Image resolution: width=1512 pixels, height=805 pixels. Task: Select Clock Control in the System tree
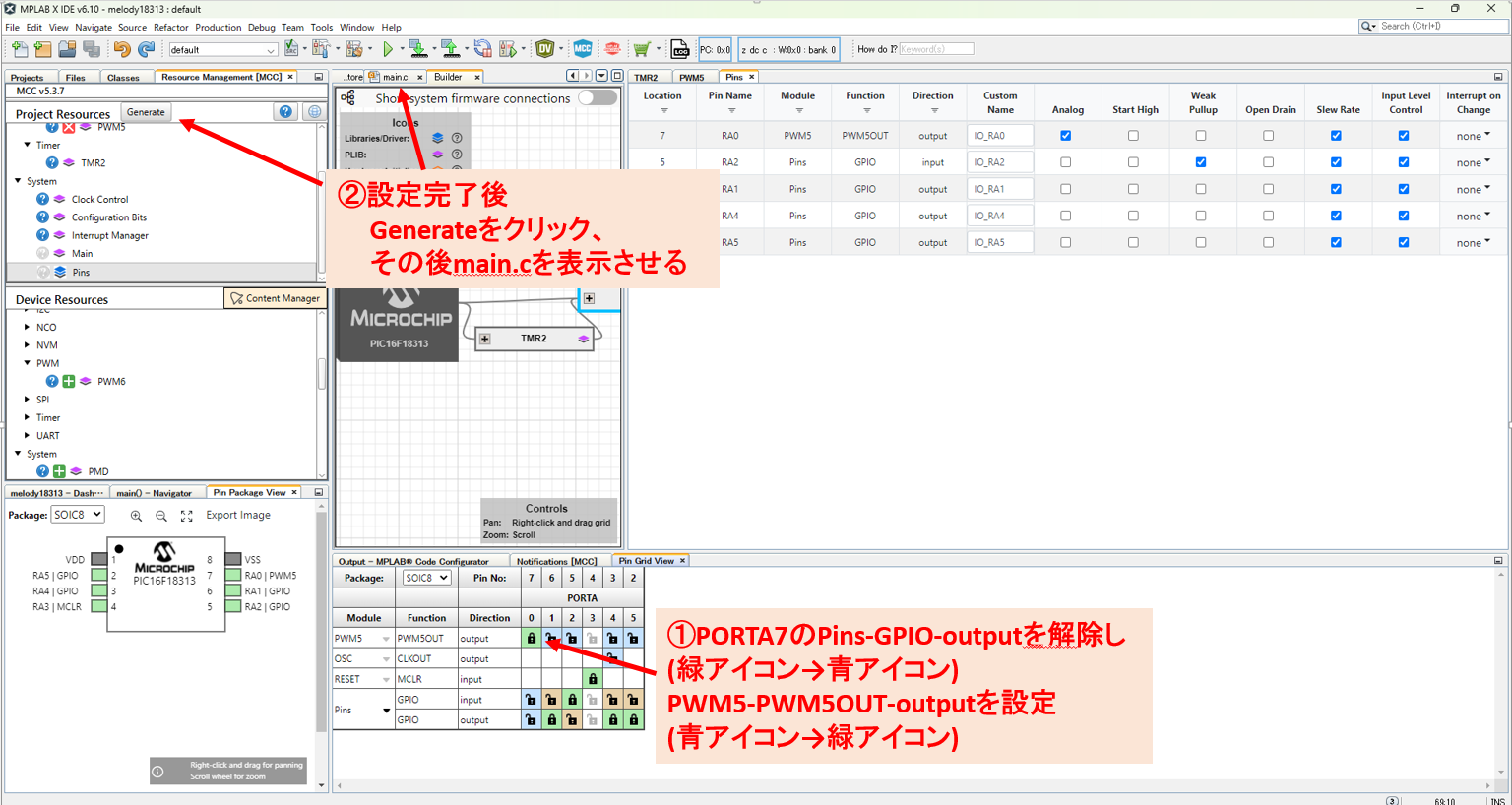coord(99,199)
